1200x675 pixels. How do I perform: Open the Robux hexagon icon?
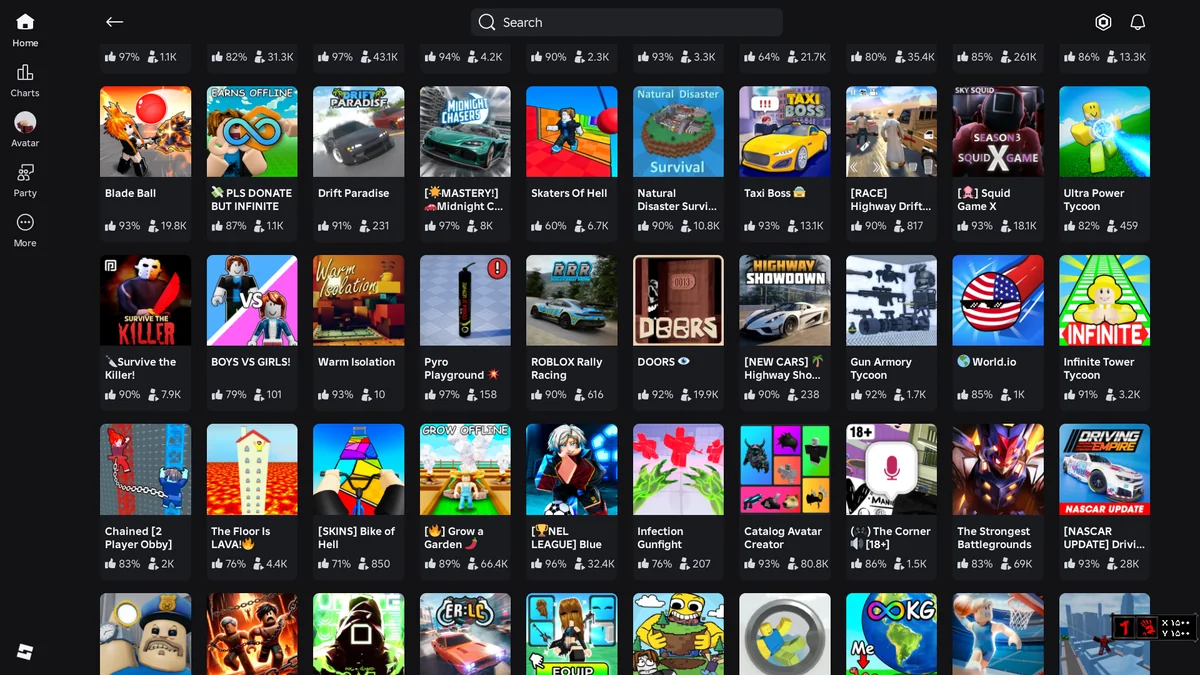point(1103,22)
